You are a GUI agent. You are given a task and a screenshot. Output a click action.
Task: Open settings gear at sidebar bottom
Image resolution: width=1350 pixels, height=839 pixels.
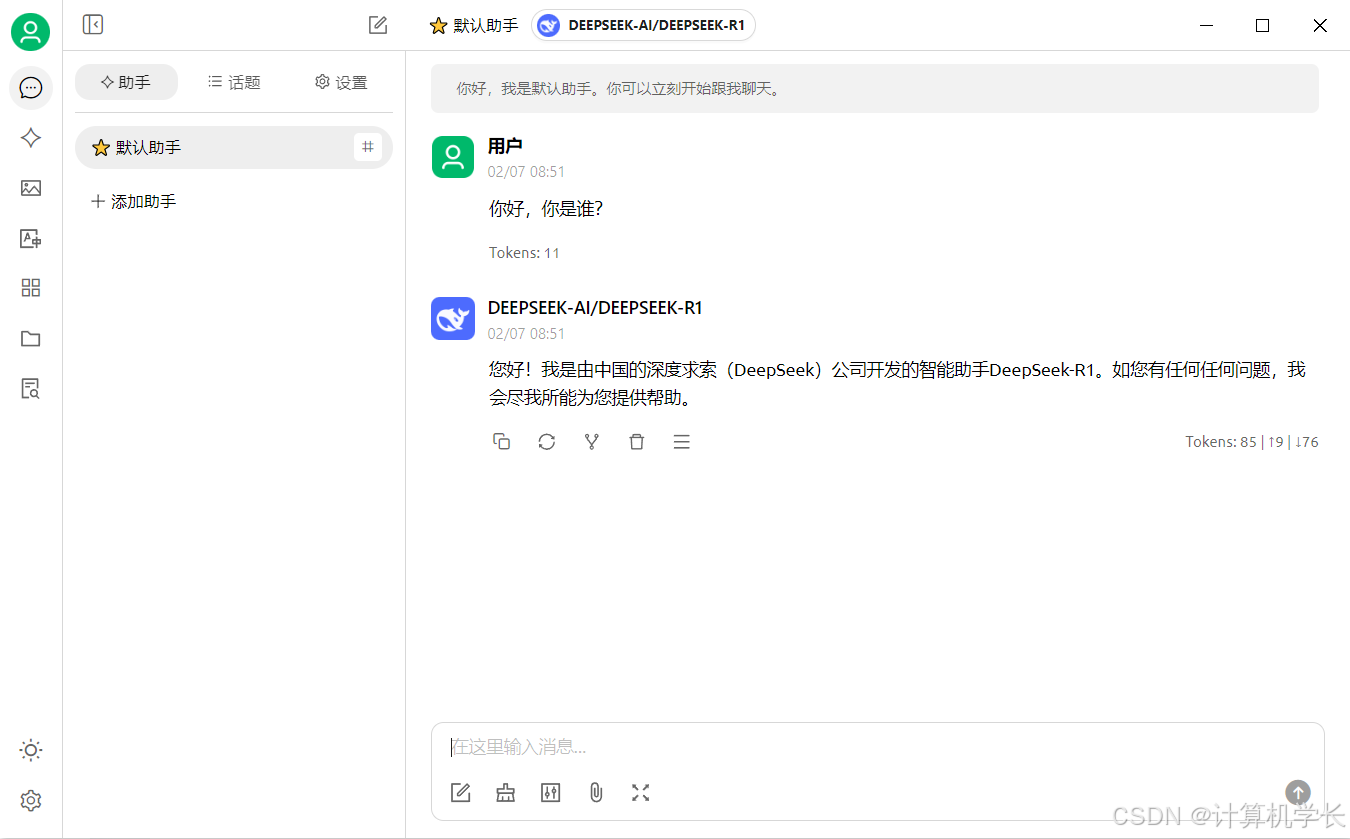click(31, 800)
